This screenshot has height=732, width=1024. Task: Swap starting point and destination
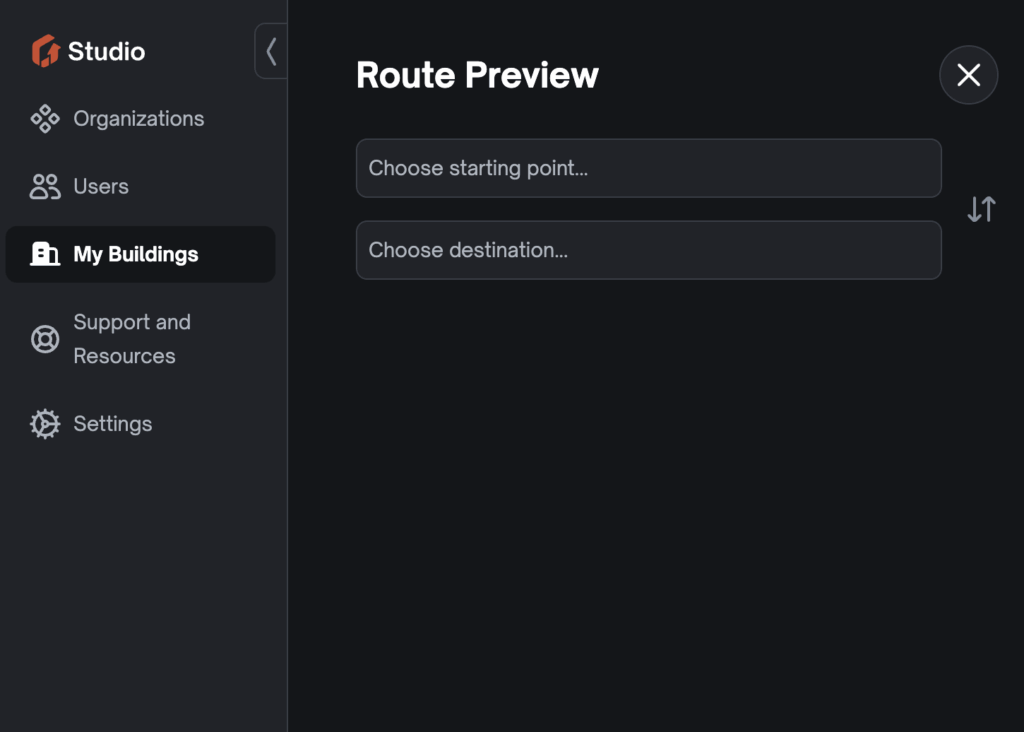(982, 210)
